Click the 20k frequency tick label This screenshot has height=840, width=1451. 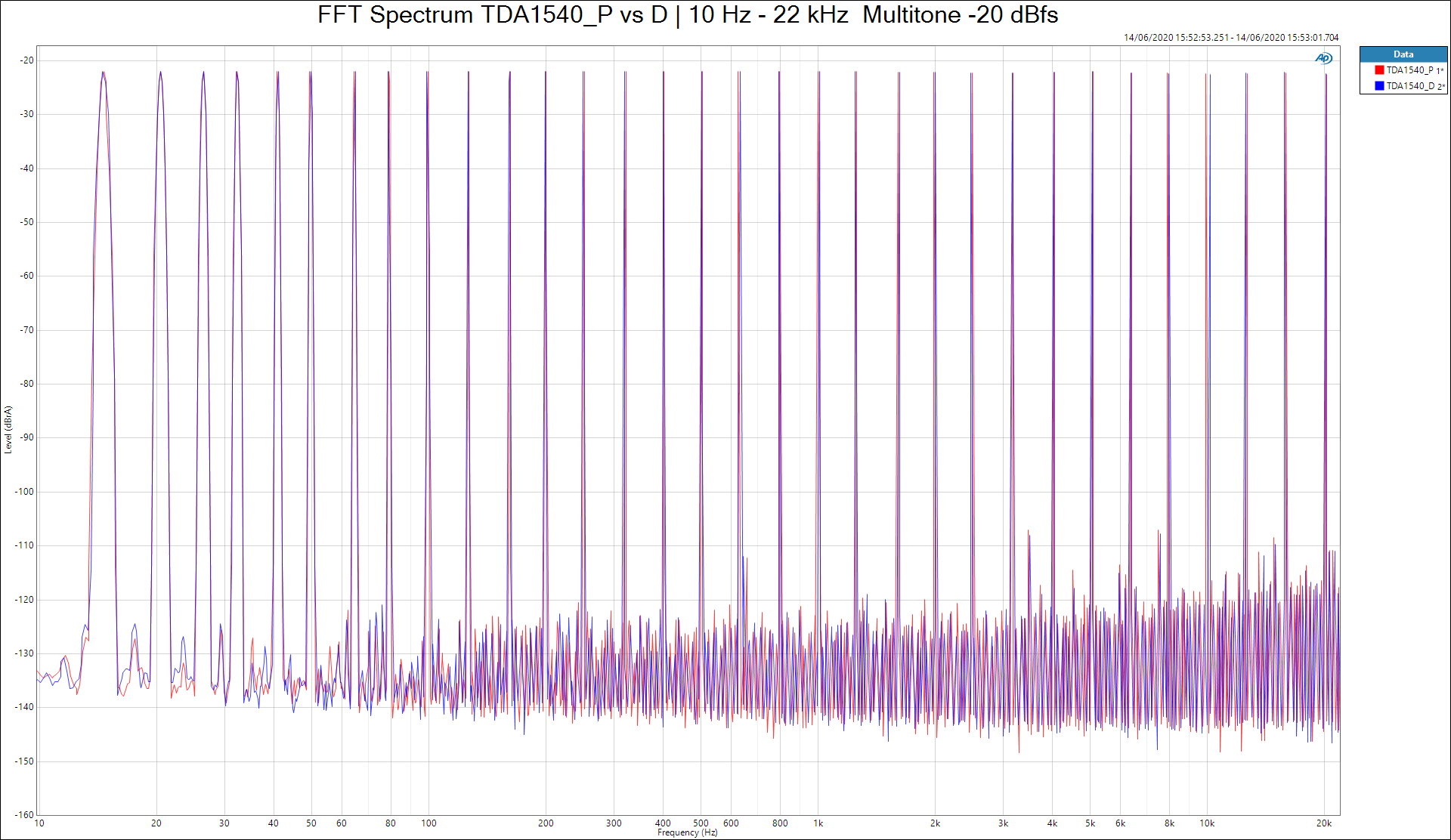pos(1323,823)
